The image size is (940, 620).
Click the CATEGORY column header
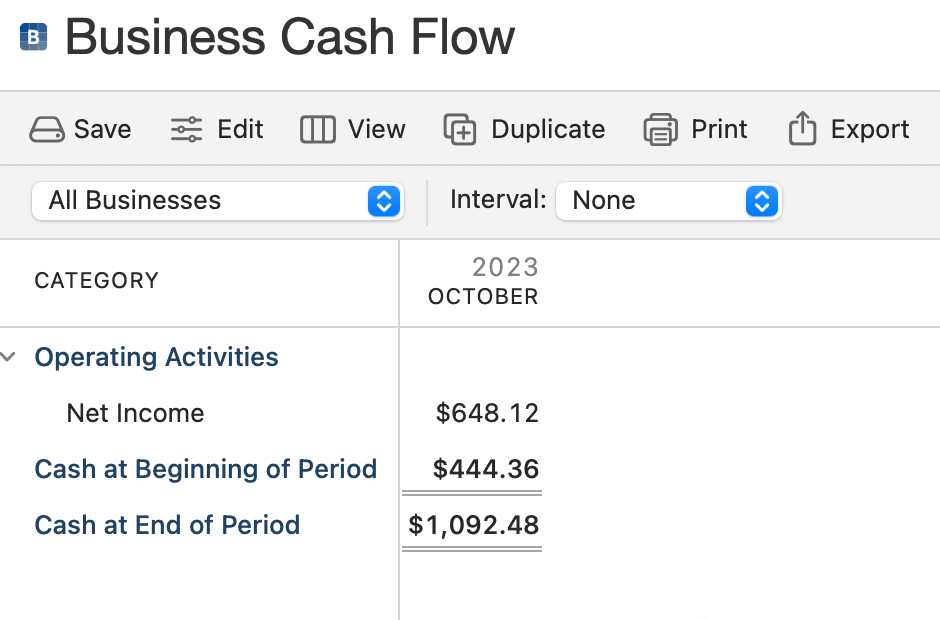[x=96, y=281]
